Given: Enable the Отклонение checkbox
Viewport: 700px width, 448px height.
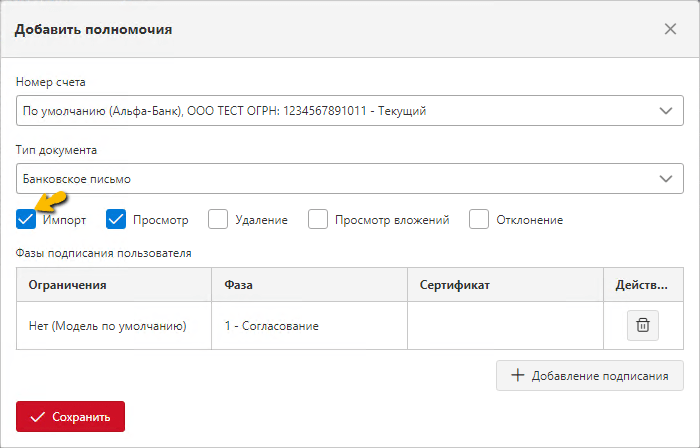Looking at the screenshot, I should [x=479, y=219].
